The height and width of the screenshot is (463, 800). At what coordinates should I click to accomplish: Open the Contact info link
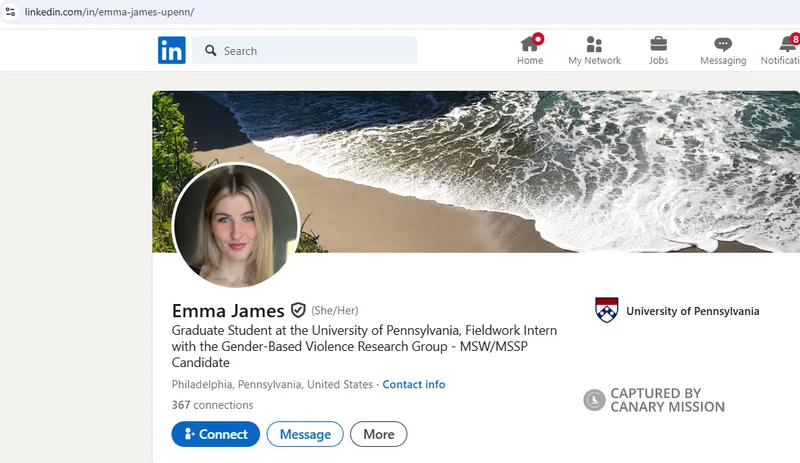click(413, 384)
